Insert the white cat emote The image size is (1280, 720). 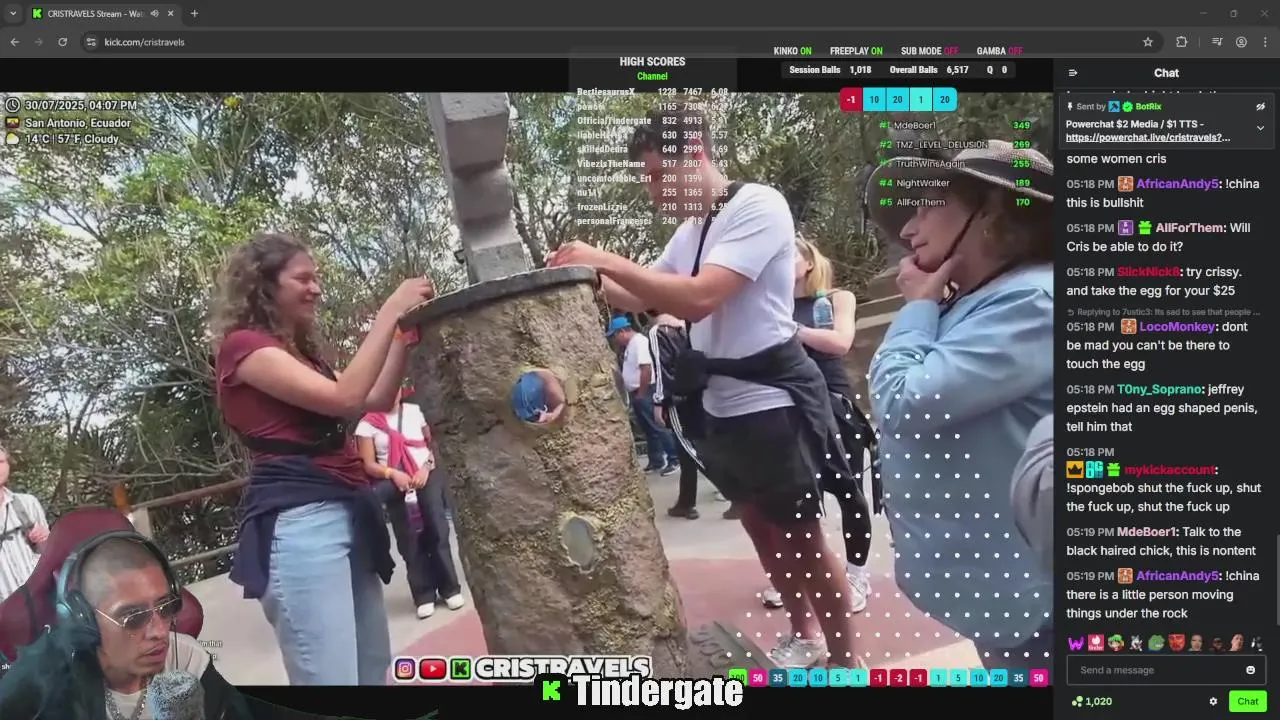click(x=1136, y=643)
